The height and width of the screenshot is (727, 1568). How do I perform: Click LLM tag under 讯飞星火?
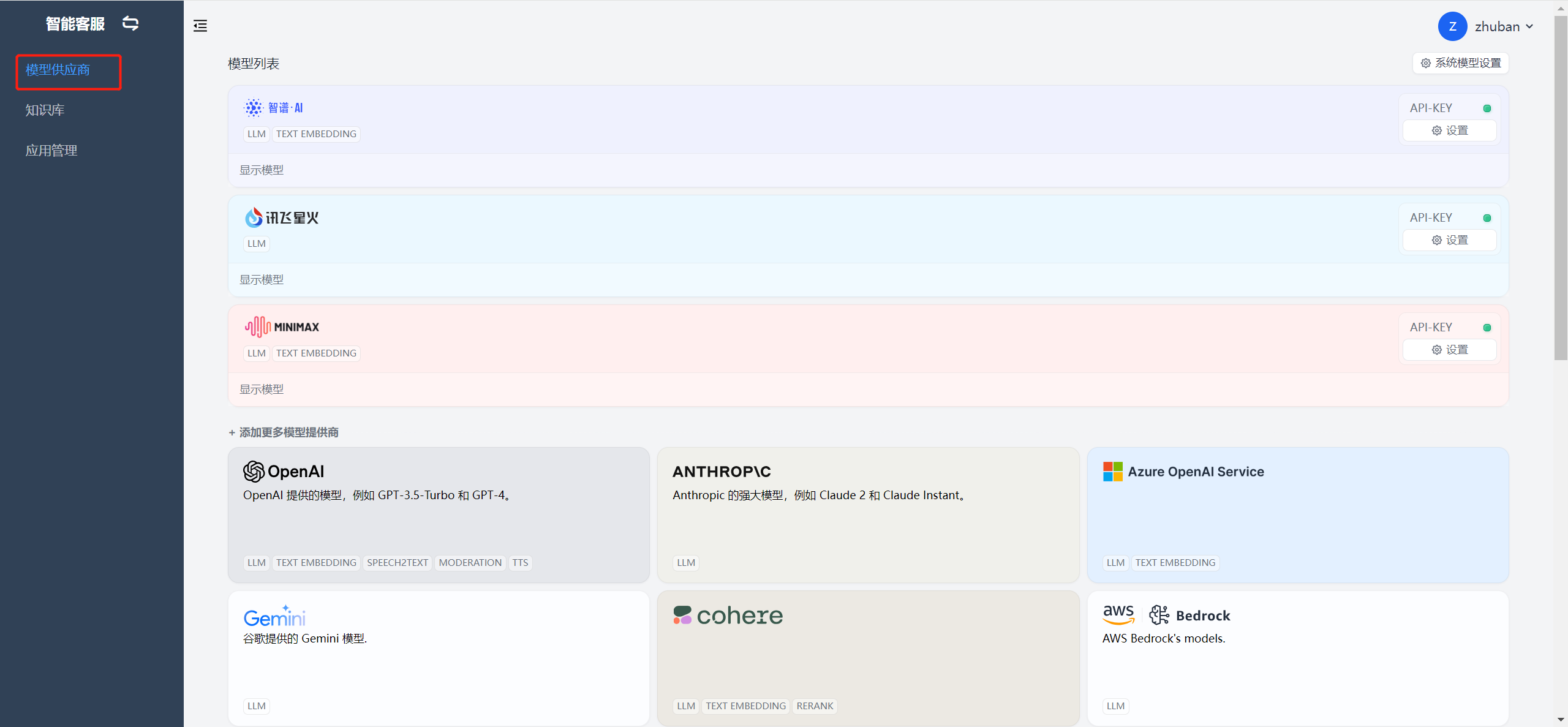tap(257, 244)
